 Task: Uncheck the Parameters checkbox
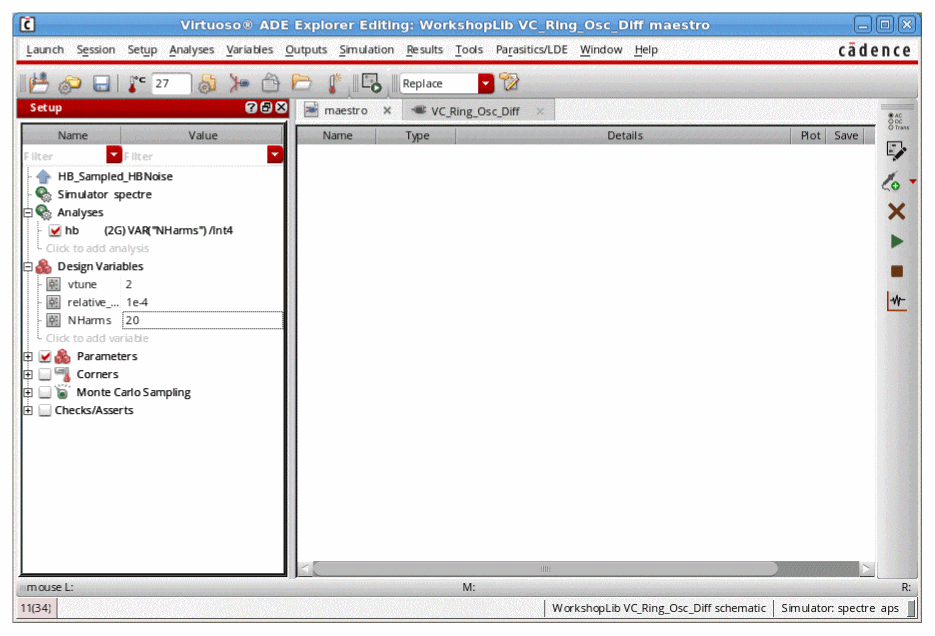(45, 356)
